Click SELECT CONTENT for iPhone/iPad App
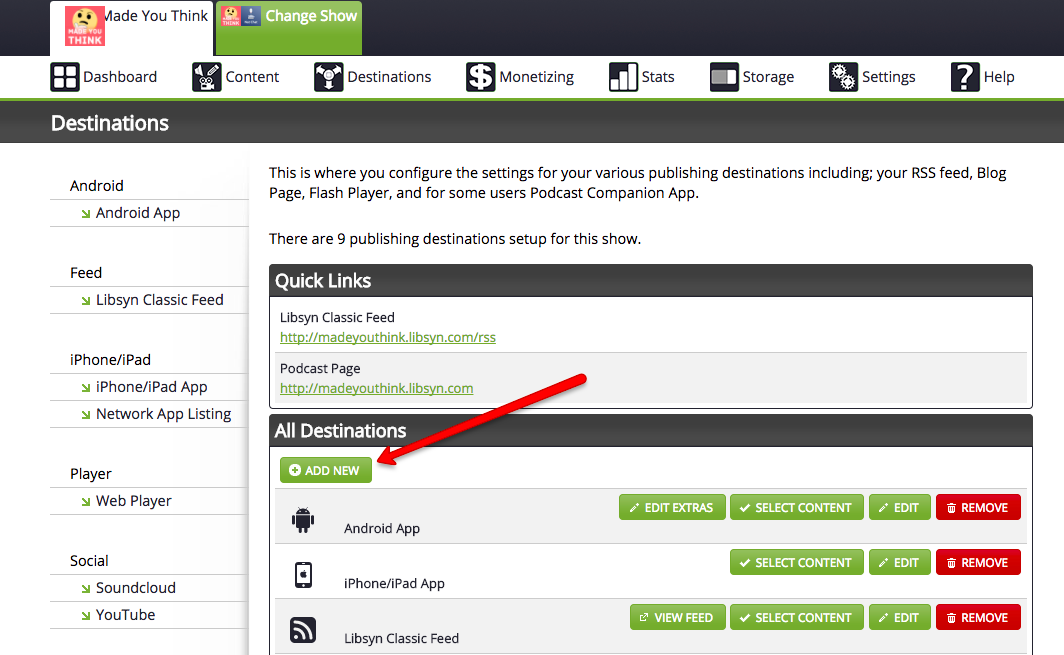The width and height of the screenshot is (1064, 655). pyautogui.click(x=797, y=563)
